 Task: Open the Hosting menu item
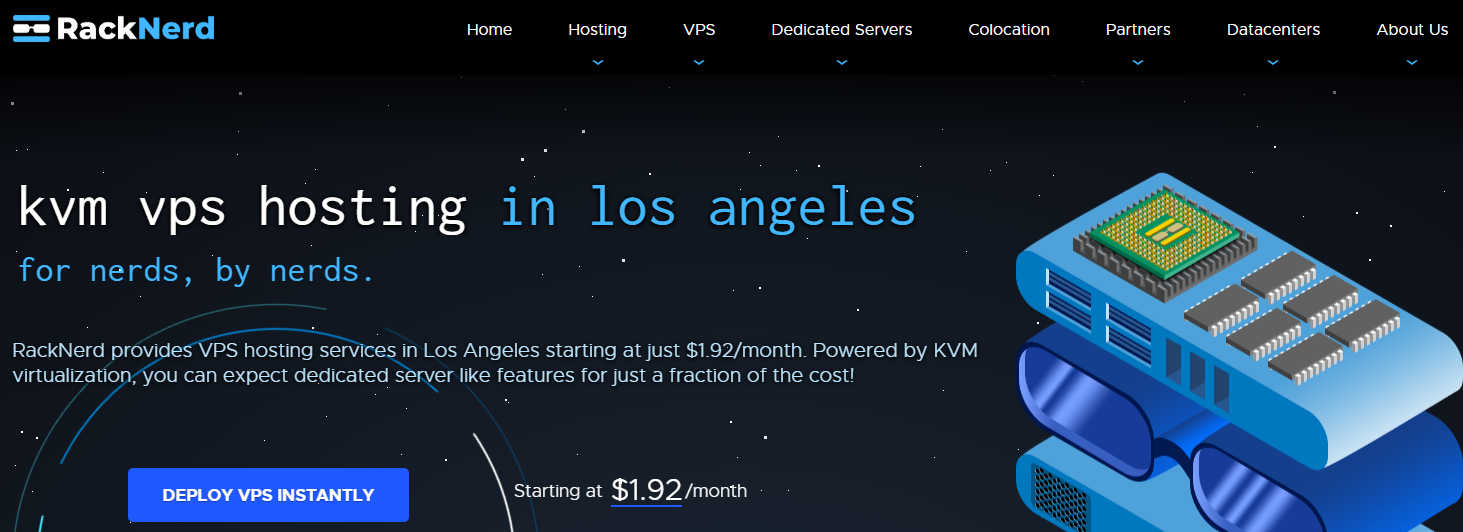[597, 30]
